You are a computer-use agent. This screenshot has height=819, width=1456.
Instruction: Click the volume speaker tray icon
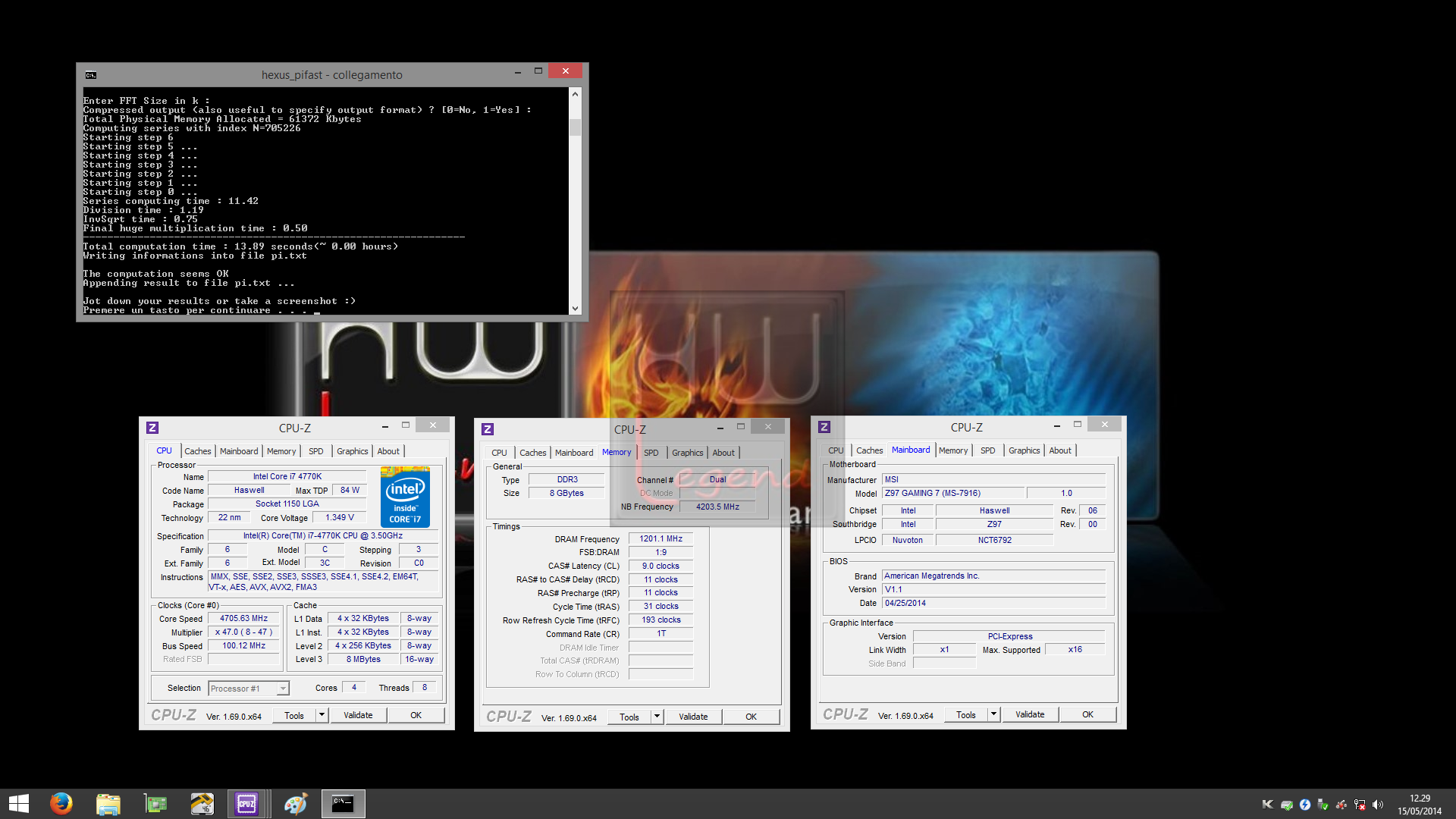(x=1378, y=805)
